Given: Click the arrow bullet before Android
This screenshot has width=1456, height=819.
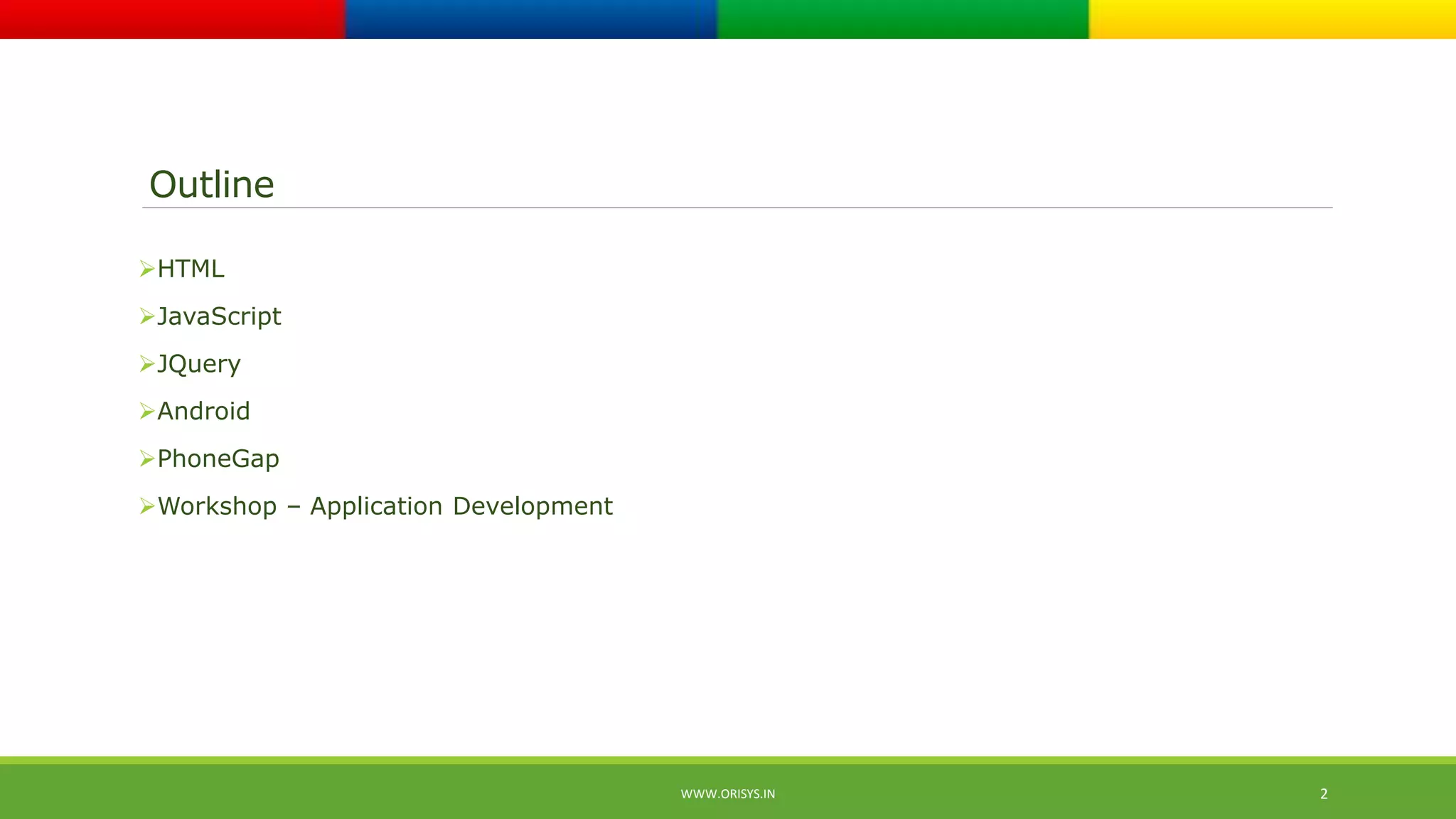Looking at the screenshot, I should [x=147, y=411].
